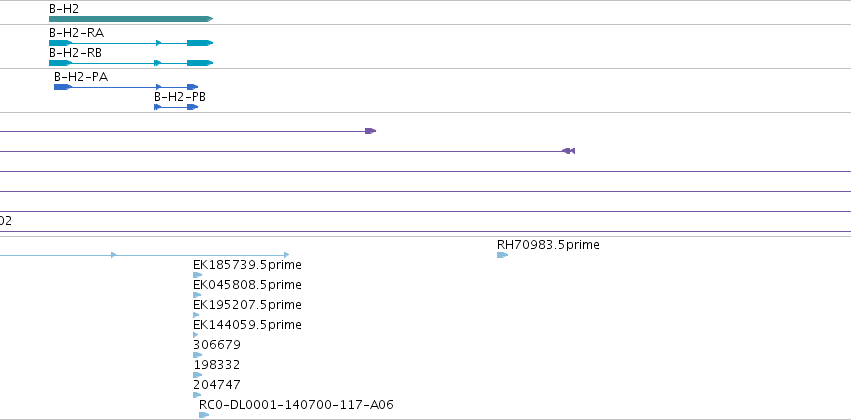Click the EK144059.5prime label
This screenshot has height=420, width=851.
click(x=247, y=325)
